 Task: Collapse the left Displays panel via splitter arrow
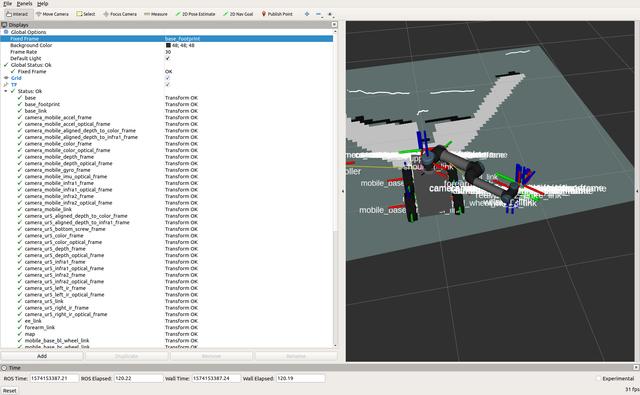[x=342, y=191]
